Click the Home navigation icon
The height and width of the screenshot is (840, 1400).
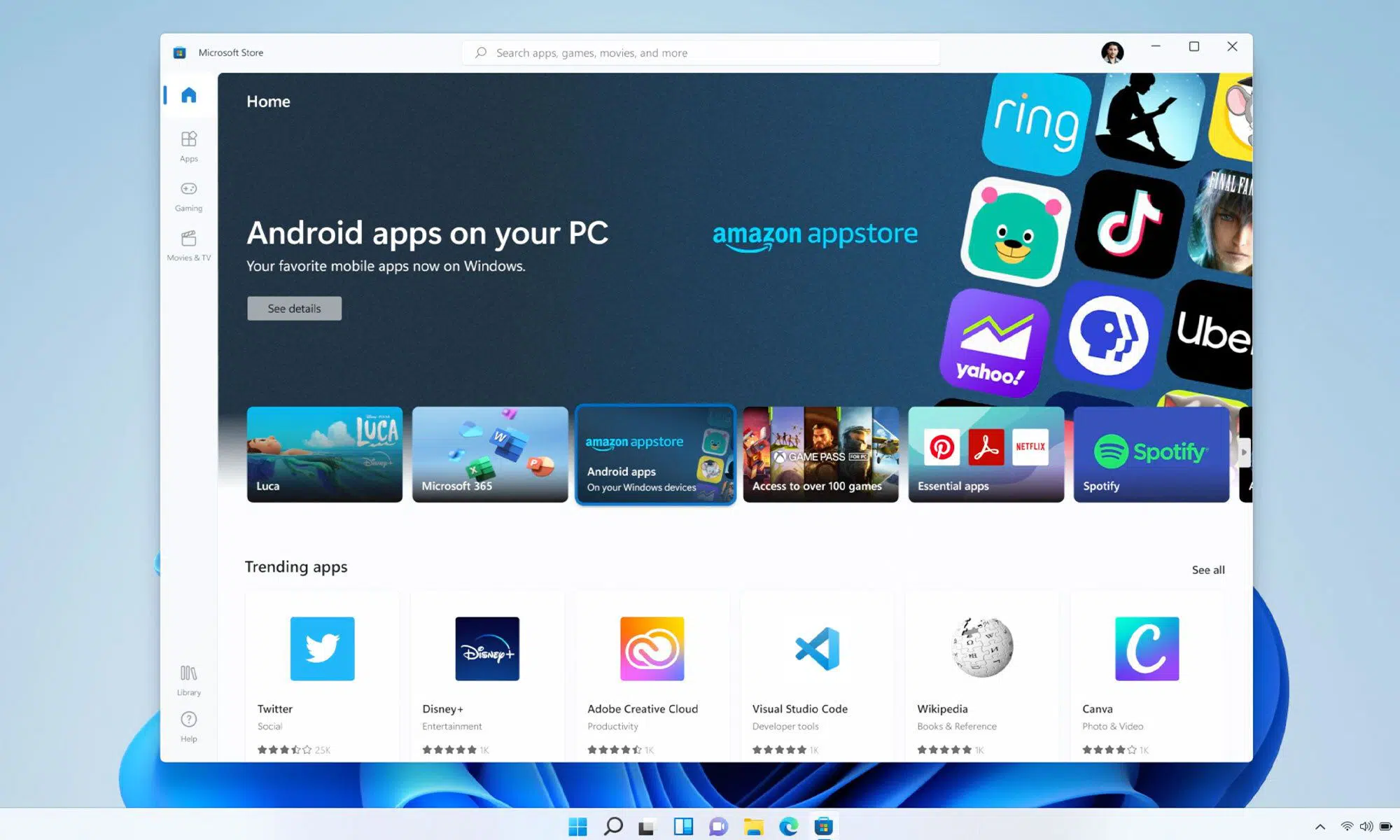tap(189, 94)
